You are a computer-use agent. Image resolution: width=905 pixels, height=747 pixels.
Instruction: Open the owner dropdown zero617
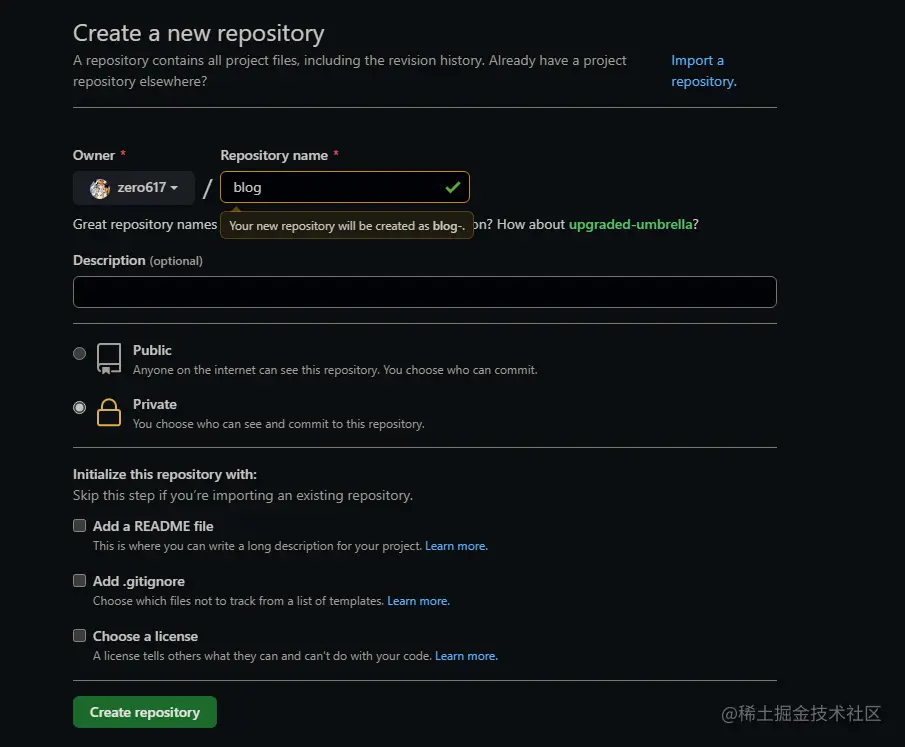pyautogui.click(x=133, y=188)
